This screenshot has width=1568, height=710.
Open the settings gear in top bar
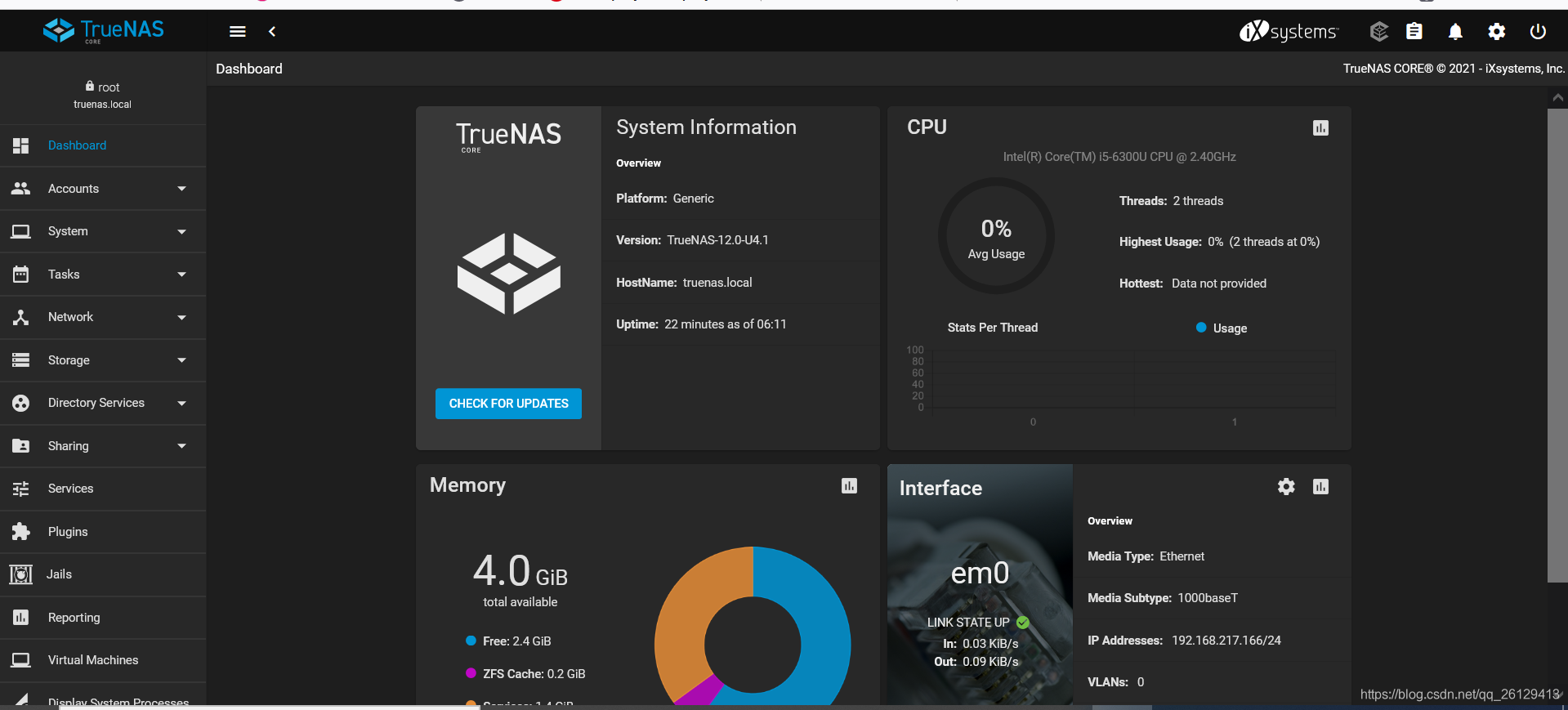pos(1496,31)
